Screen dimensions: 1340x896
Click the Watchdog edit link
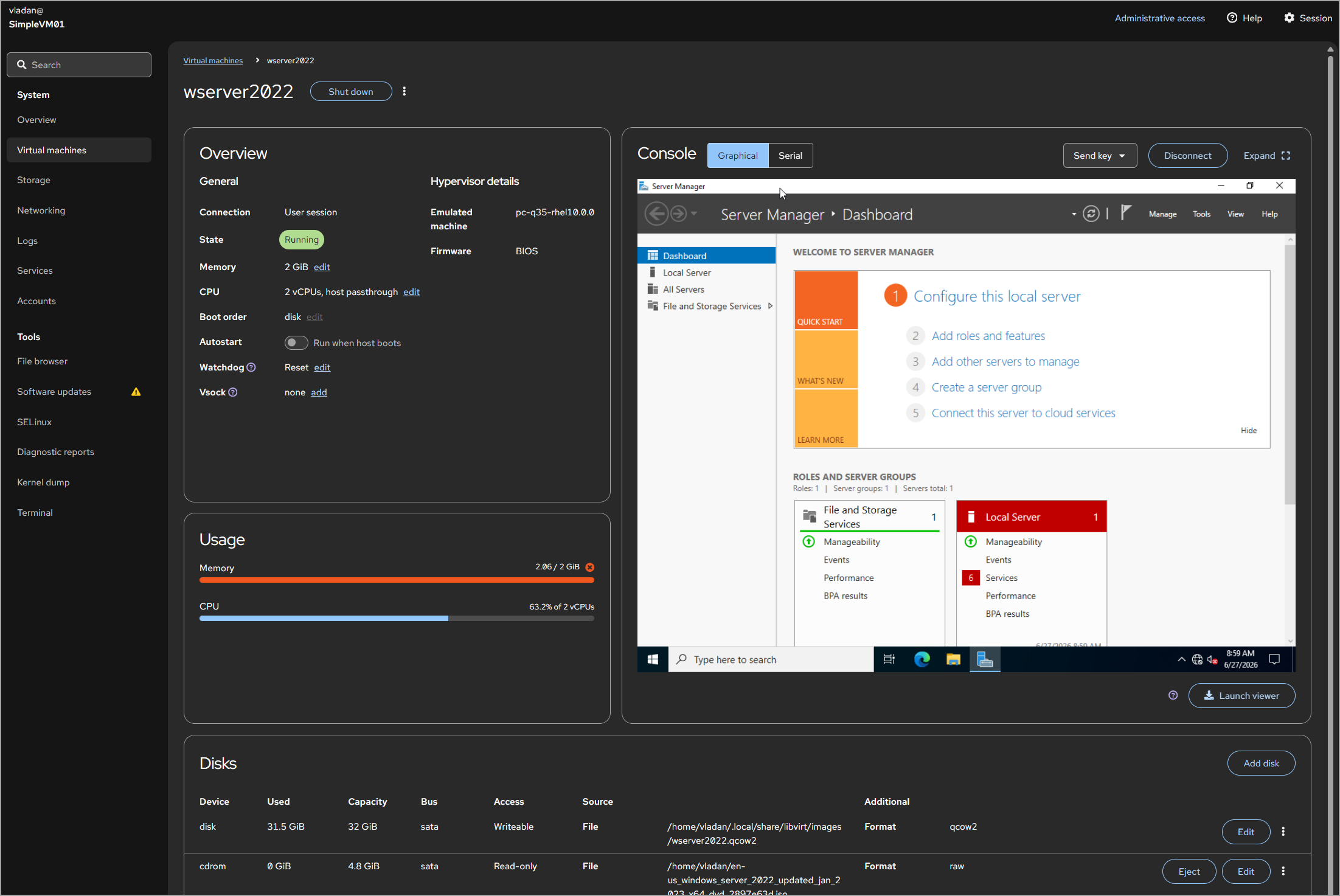(x=322, y=367)
